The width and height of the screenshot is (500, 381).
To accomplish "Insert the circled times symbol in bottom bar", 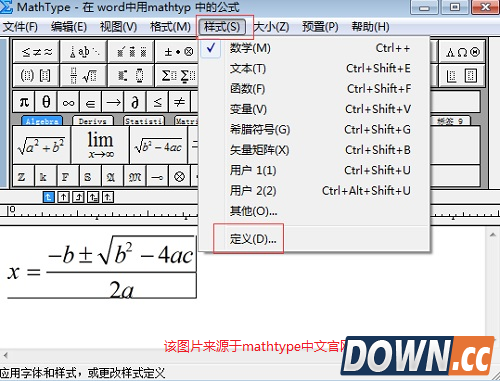I will 179,176.
